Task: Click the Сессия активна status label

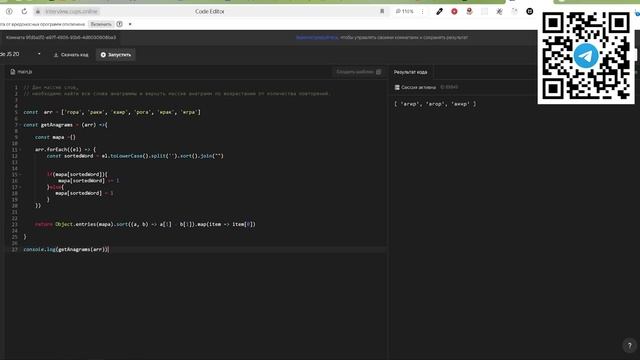Action: click(415, 87)
